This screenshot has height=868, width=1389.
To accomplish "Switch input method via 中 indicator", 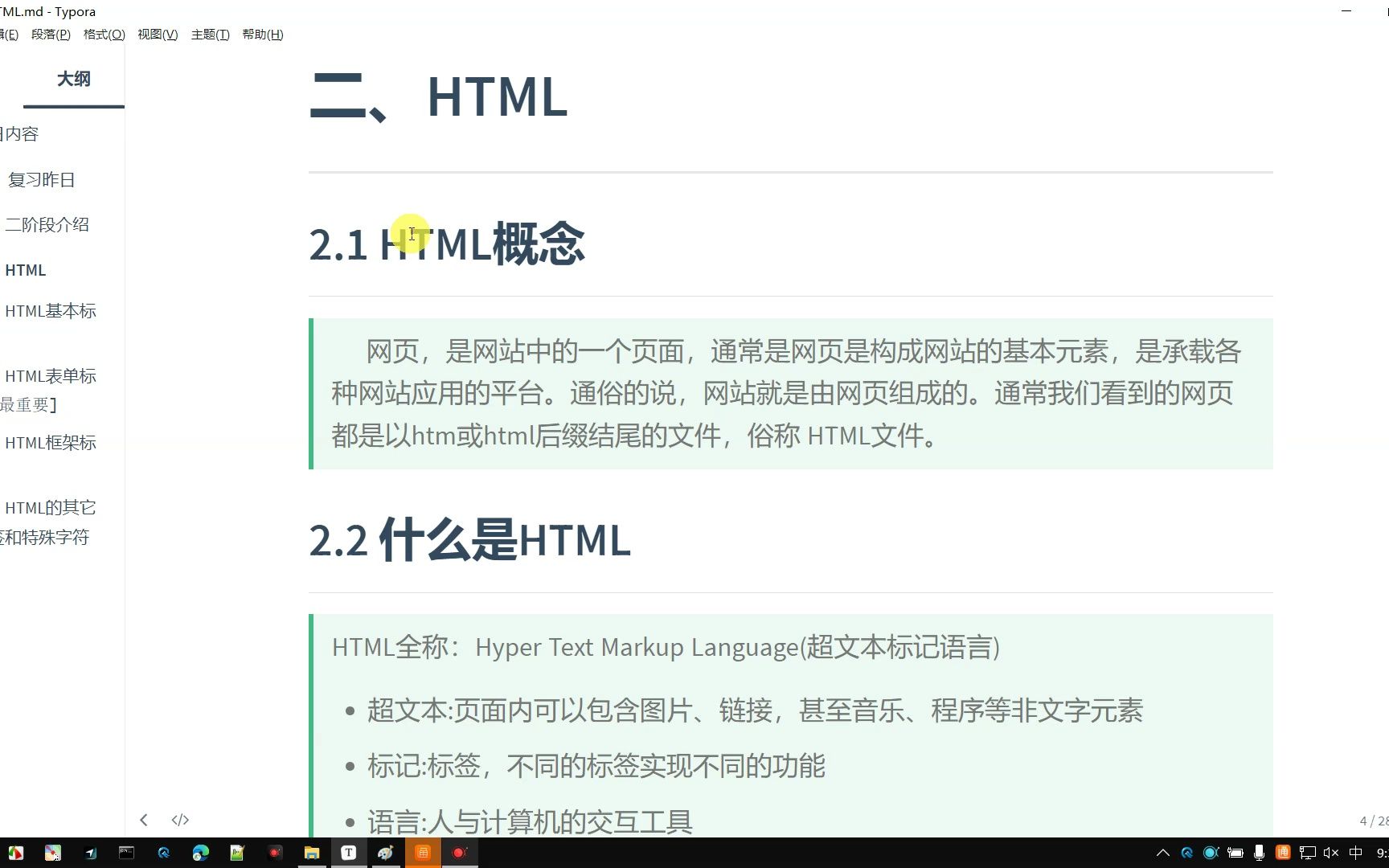I will 1356,853.
